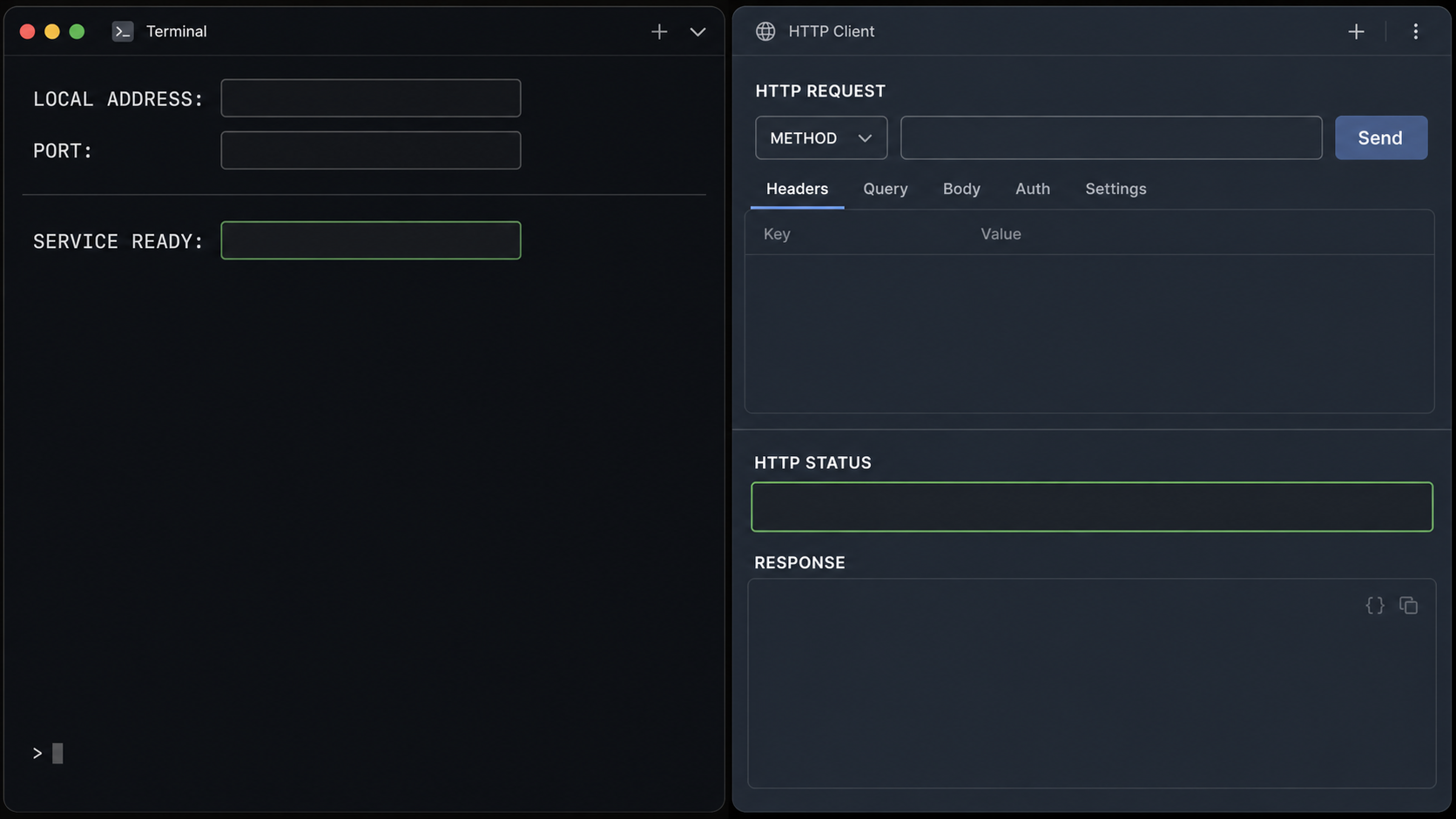Click the Key column header
The image size is (1456, 819).
click(x=777, y=233)
